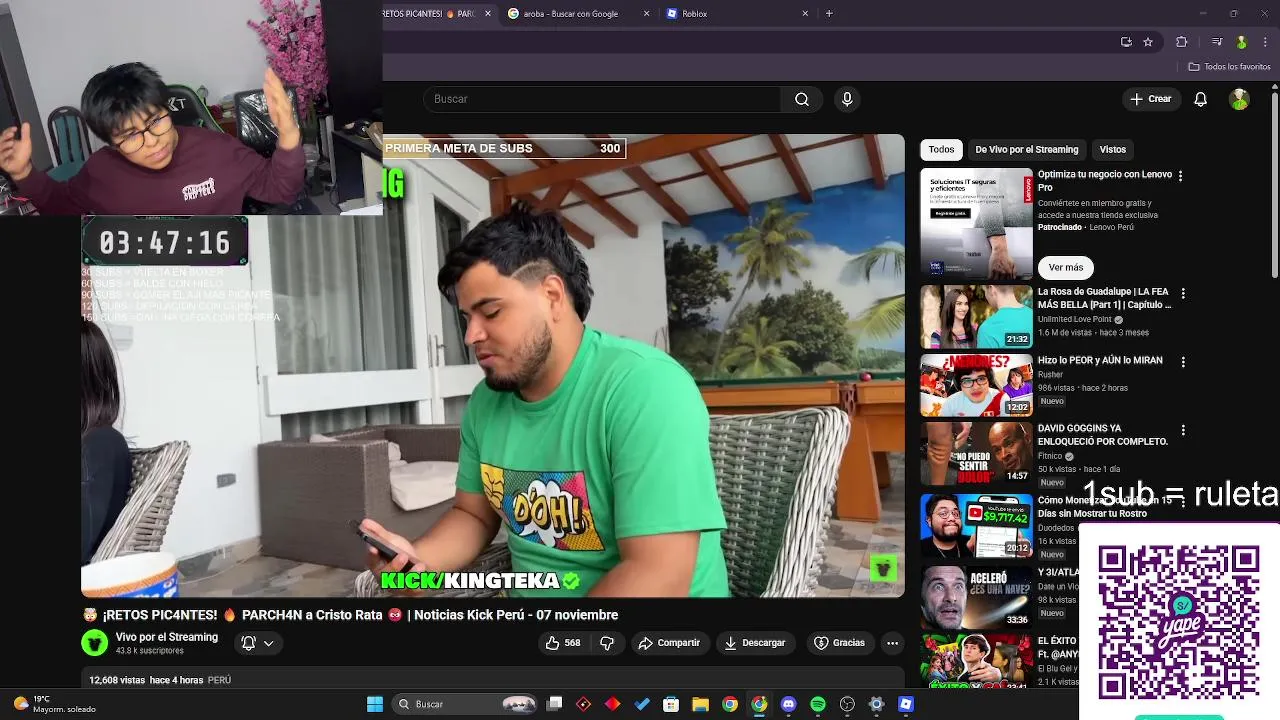
Task: Click the Windows taskbar Buscar box
Action: (465, 704)
